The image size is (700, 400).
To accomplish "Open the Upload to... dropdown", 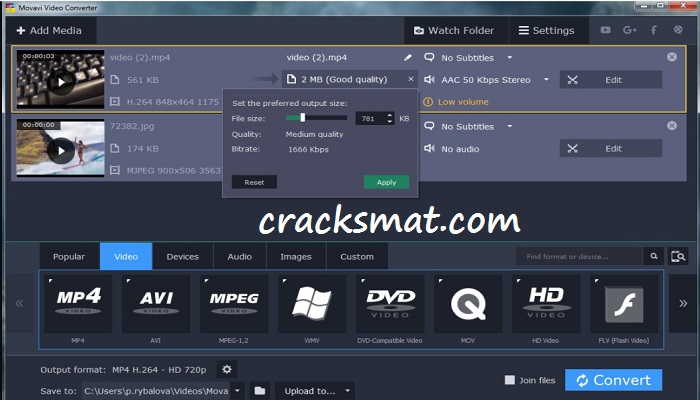I will pos(315,391).
